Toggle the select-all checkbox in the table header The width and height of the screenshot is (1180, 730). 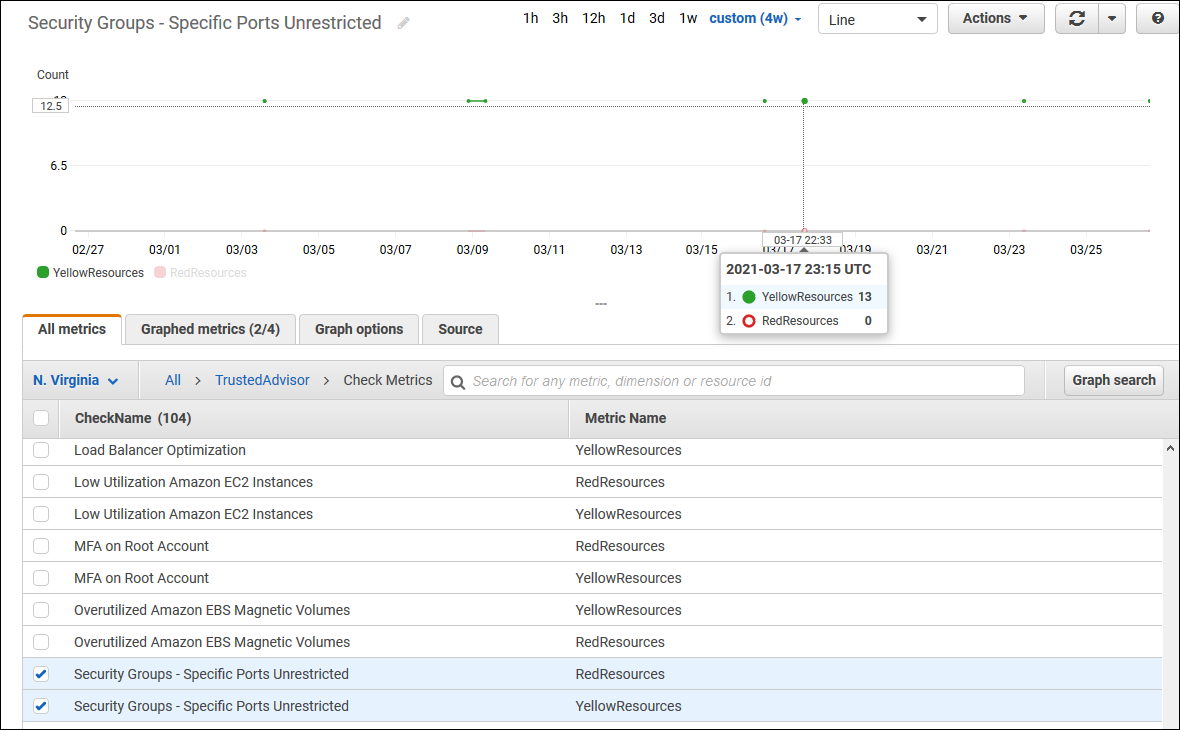41,418
